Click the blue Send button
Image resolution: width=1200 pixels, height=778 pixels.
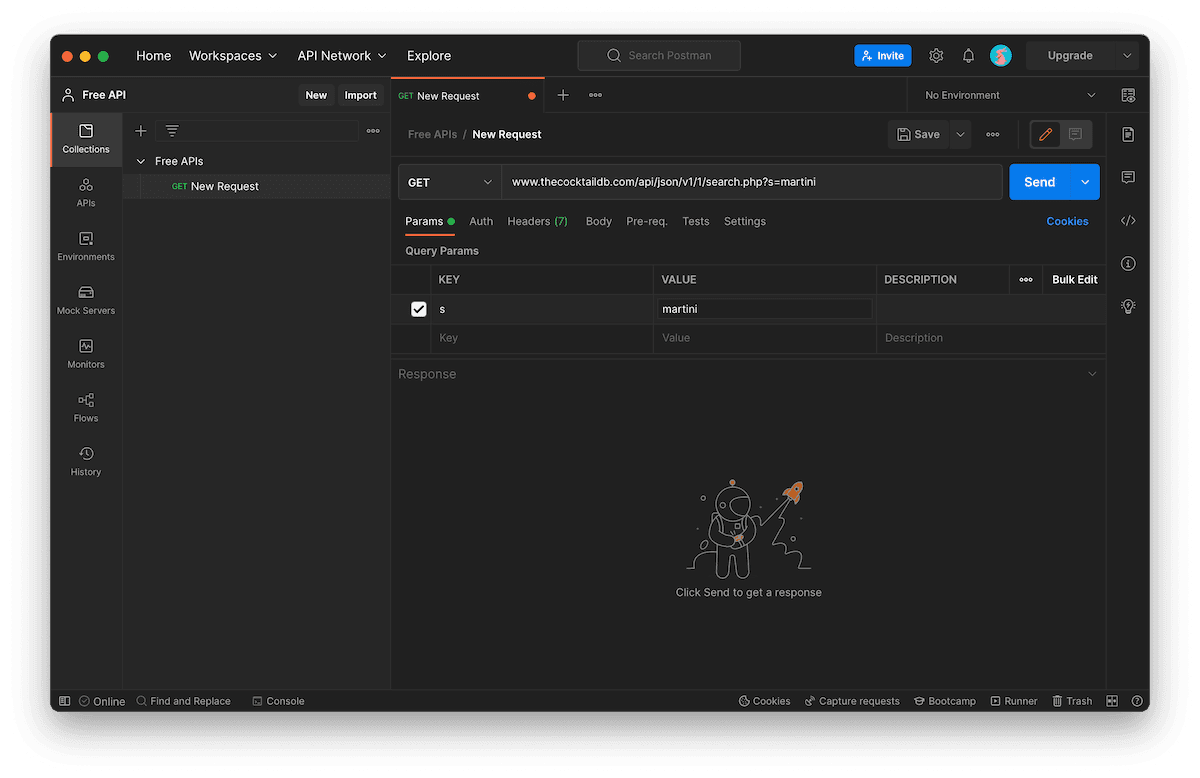pyautogui.click(x=1040, y=182)
